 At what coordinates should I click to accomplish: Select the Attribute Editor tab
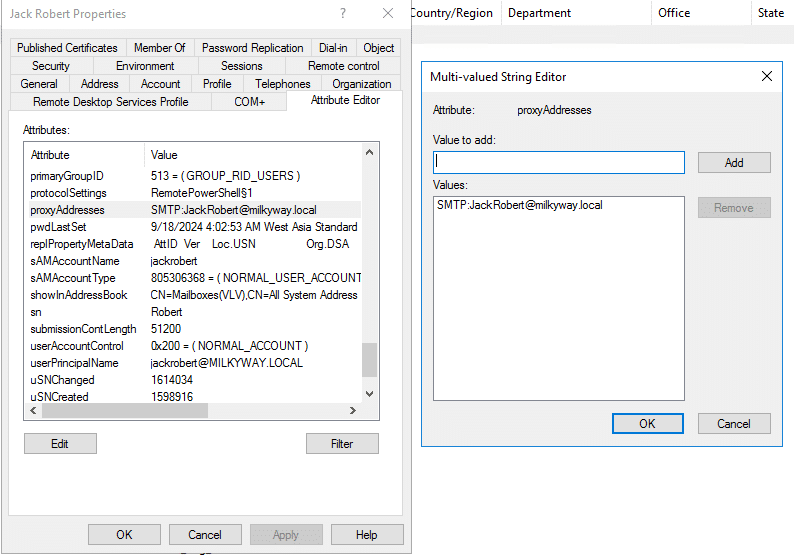[345, 100]
